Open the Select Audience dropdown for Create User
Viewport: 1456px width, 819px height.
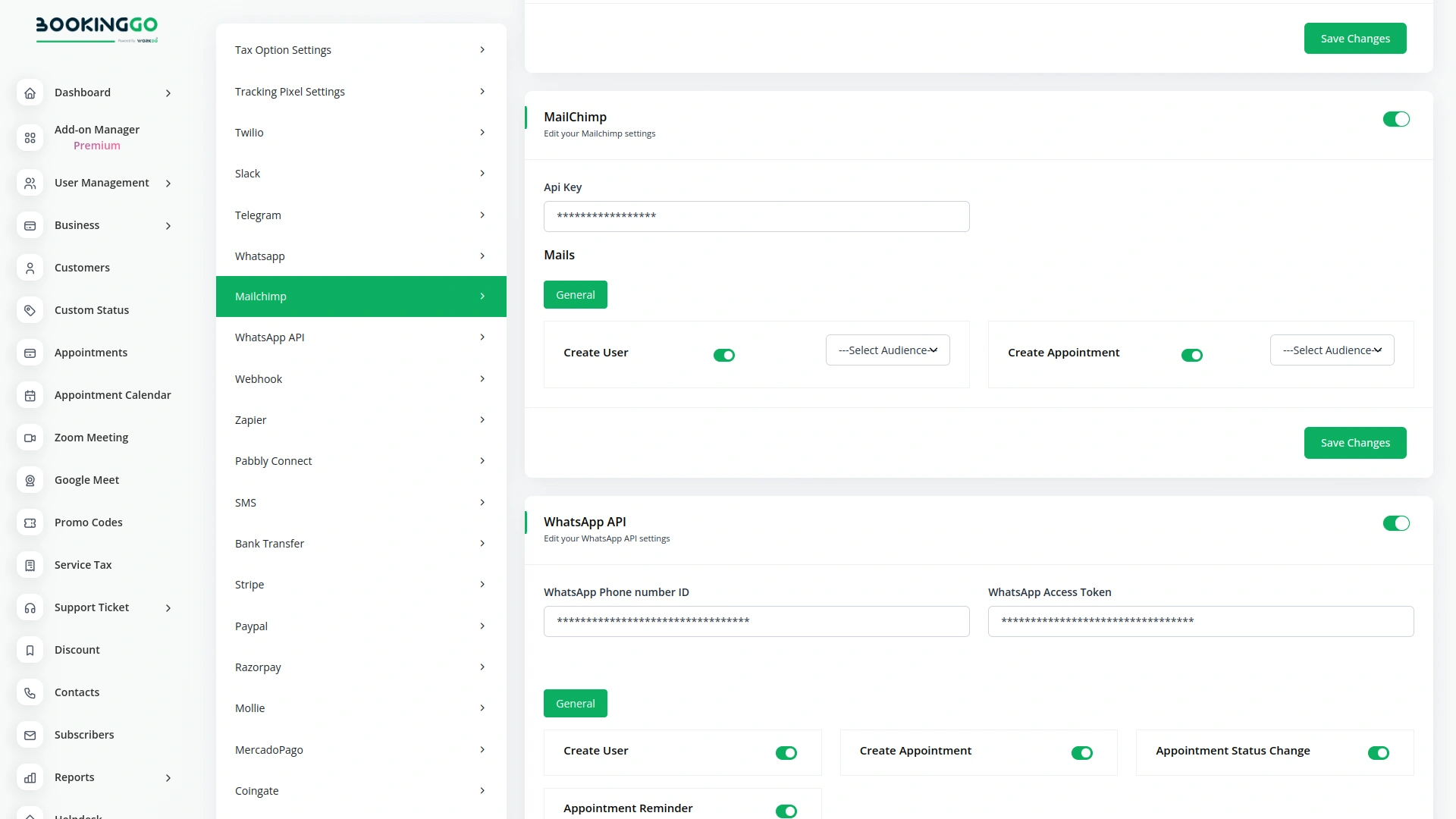point(887,350)
